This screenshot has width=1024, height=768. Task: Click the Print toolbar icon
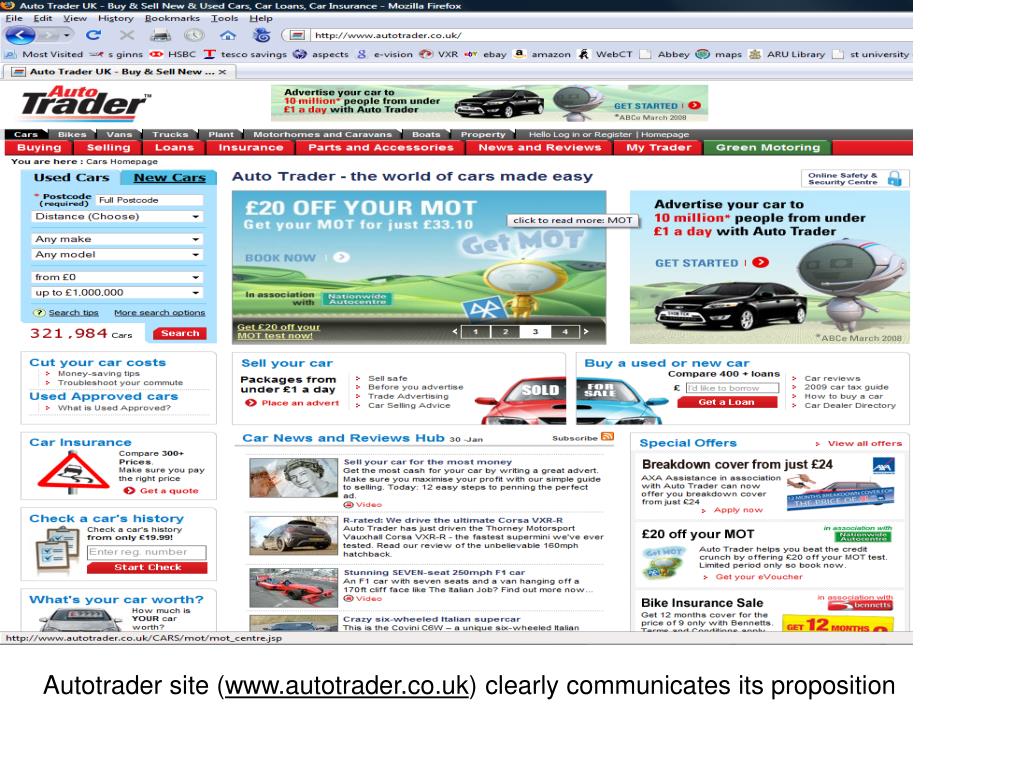(x=161, y=35)
